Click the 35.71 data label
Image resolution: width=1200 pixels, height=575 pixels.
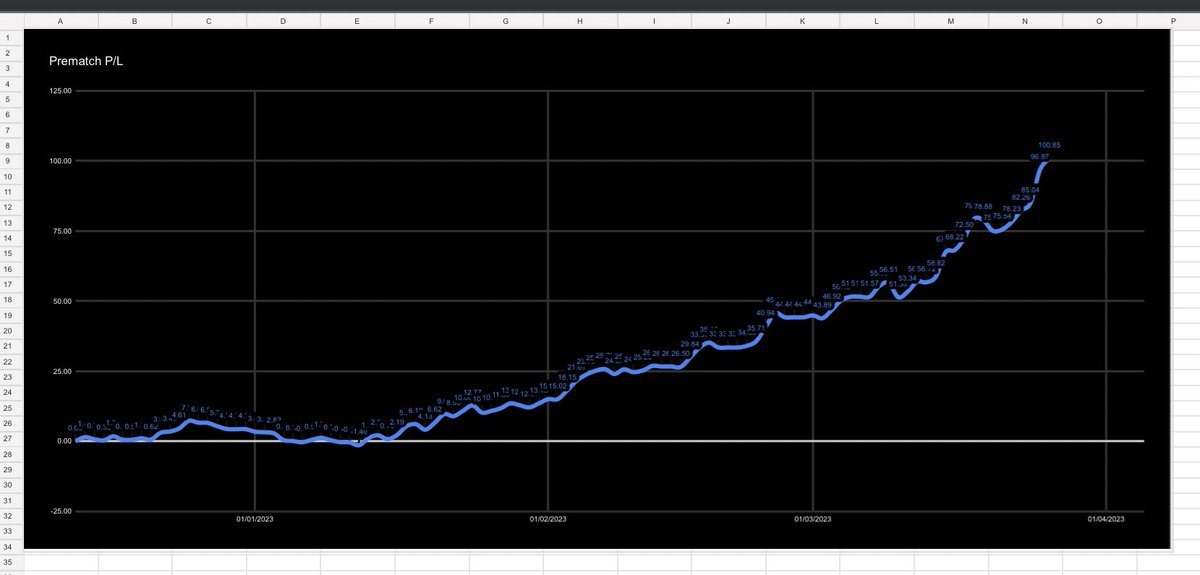pyautogui.click(x=757, y=327)
